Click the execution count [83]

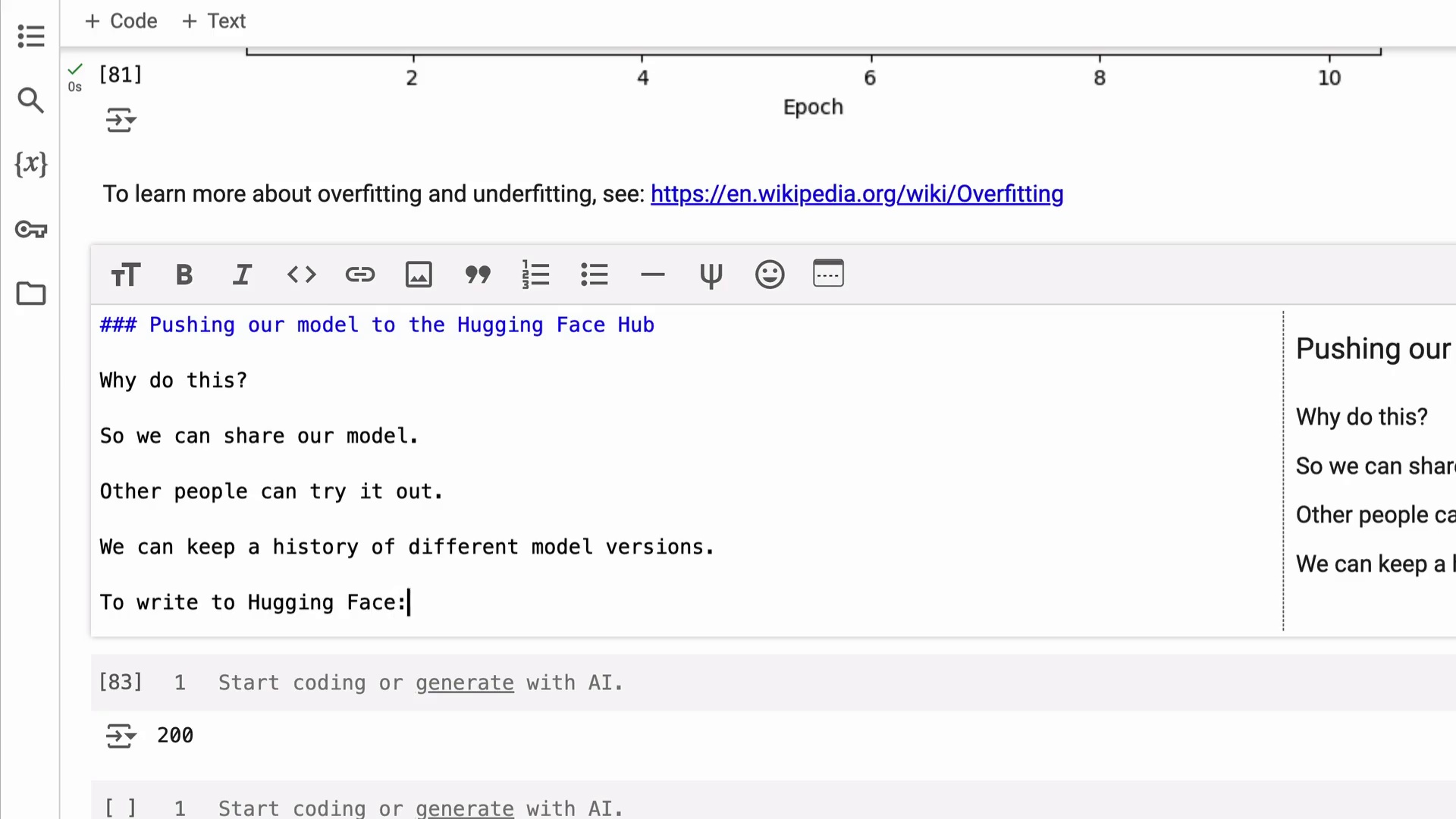coord(121,682)
